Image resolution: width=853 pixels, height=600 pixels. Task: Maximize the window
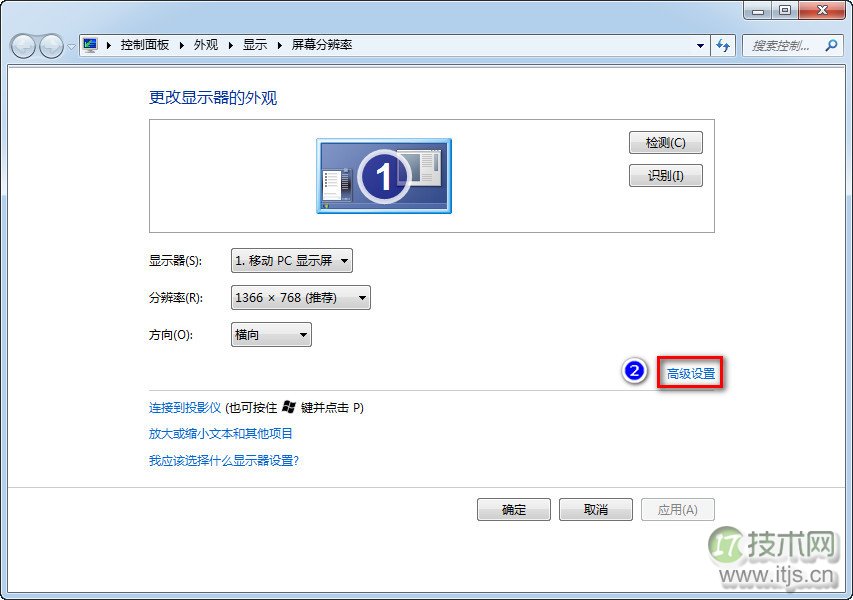pos(784,10)
